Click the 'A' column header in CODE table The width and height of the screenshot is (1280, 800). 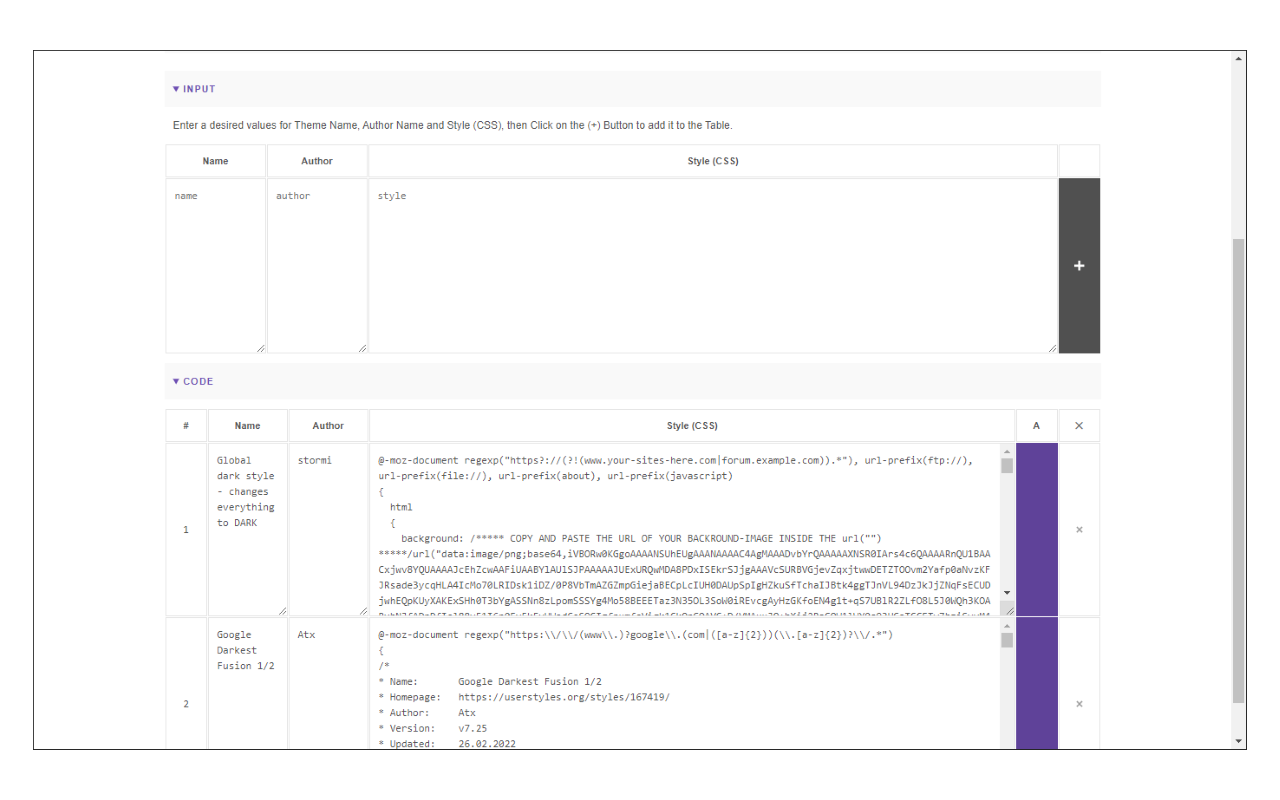pyautogui.click(x=1037, y=426)
